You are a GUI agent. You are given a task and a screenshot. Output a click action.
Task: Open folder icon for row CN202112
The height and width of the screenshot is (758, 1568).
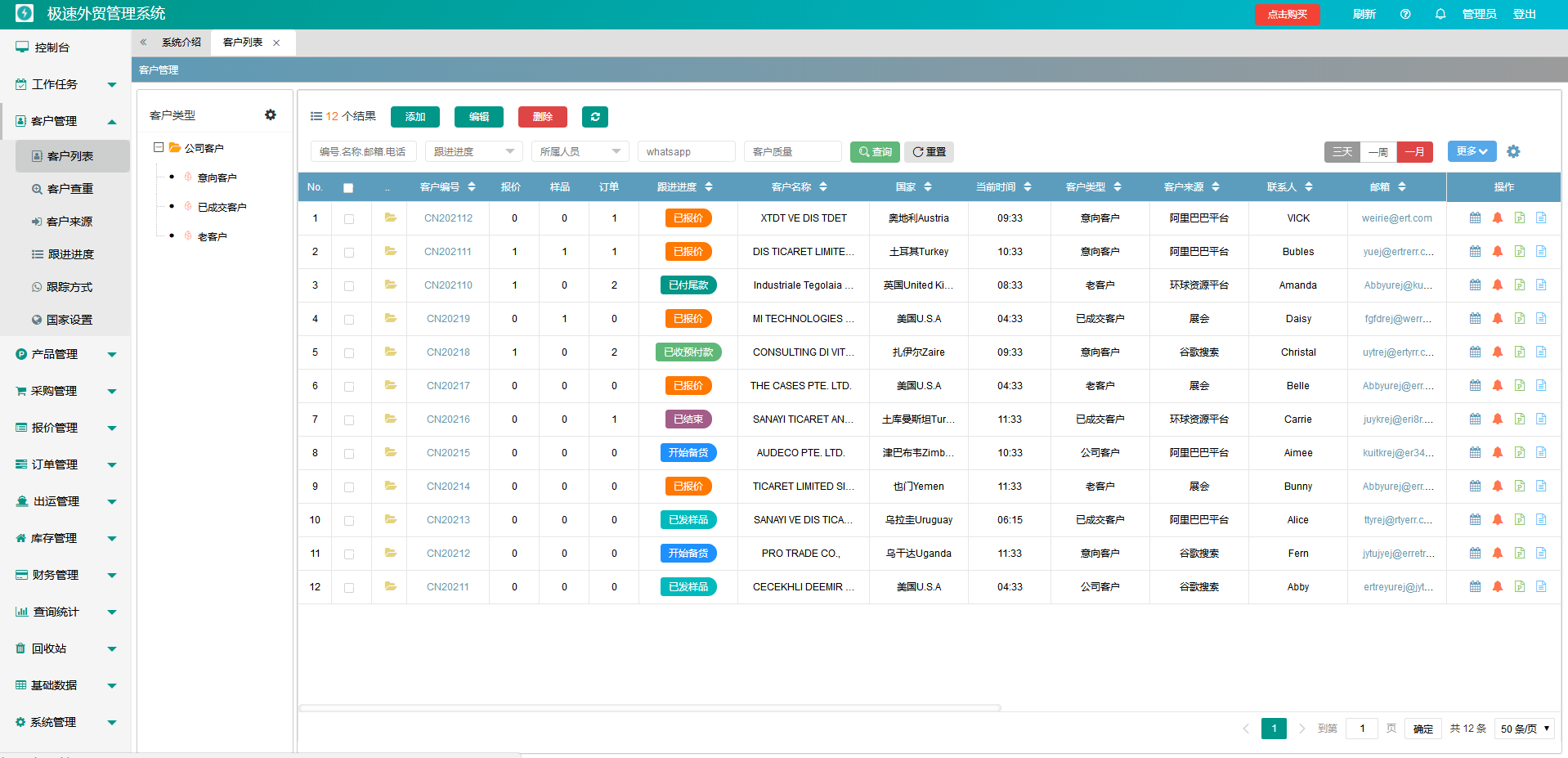(391, 218)
